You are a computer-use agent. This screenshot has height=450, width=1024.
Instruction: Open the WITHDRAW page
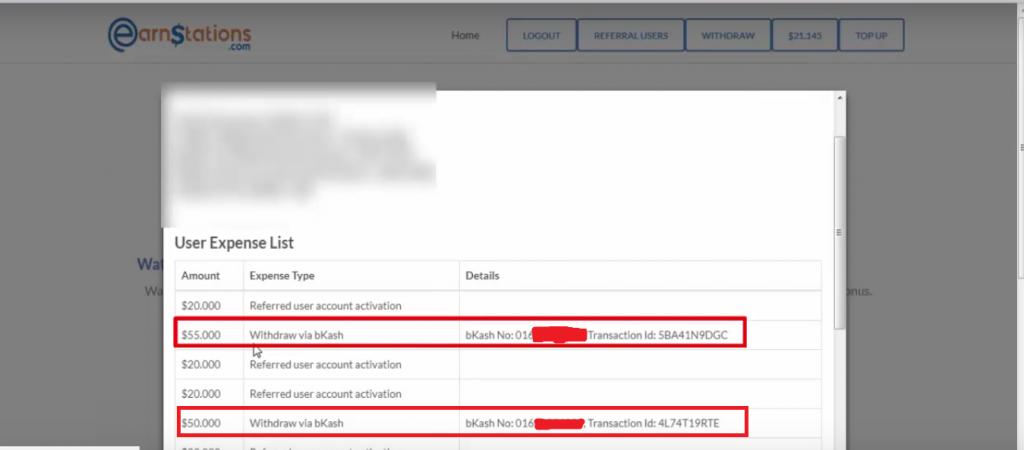[x=728, y=36]
